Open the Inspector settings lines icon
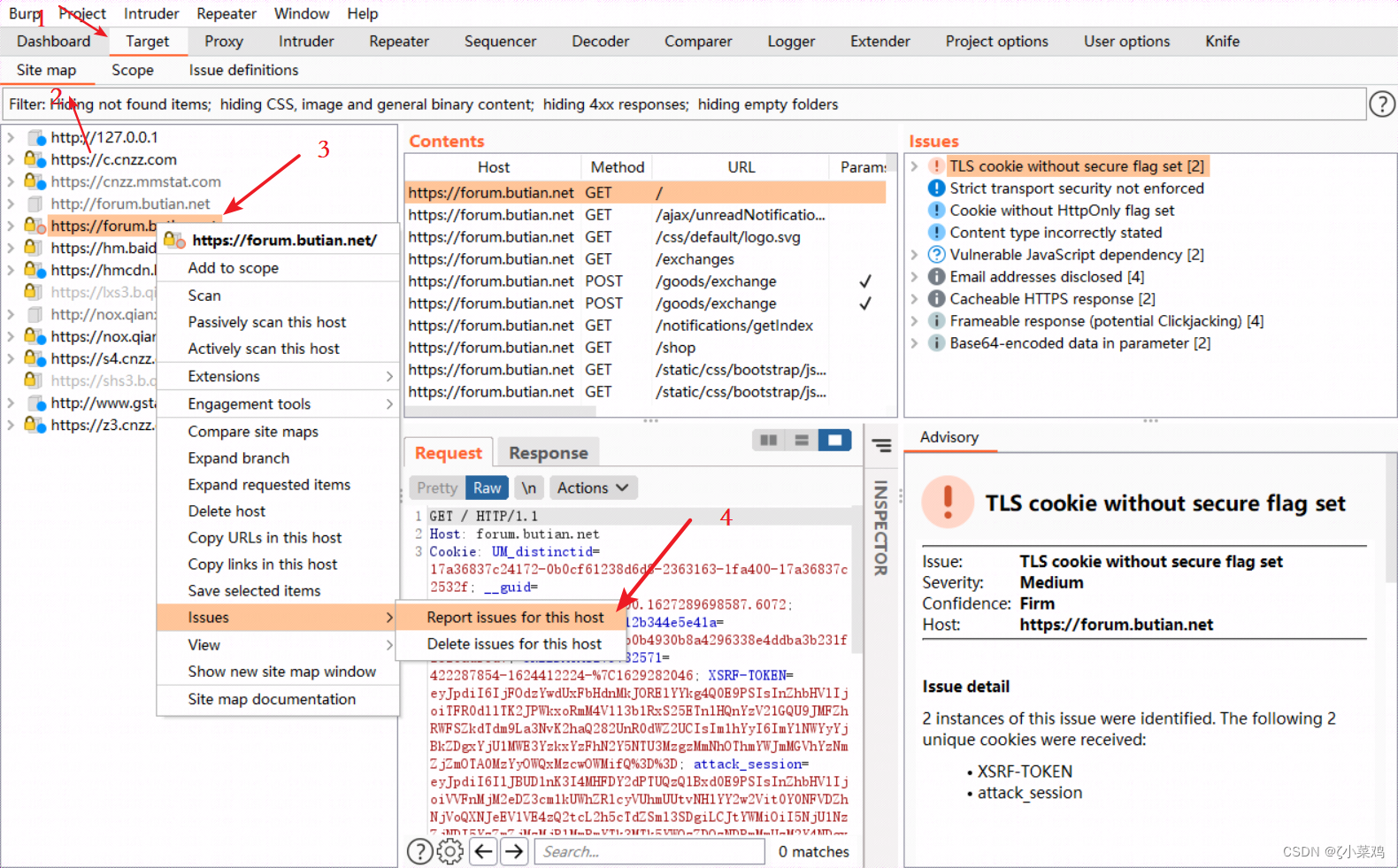Viewport: 1398px width, 868px height. 881,445
